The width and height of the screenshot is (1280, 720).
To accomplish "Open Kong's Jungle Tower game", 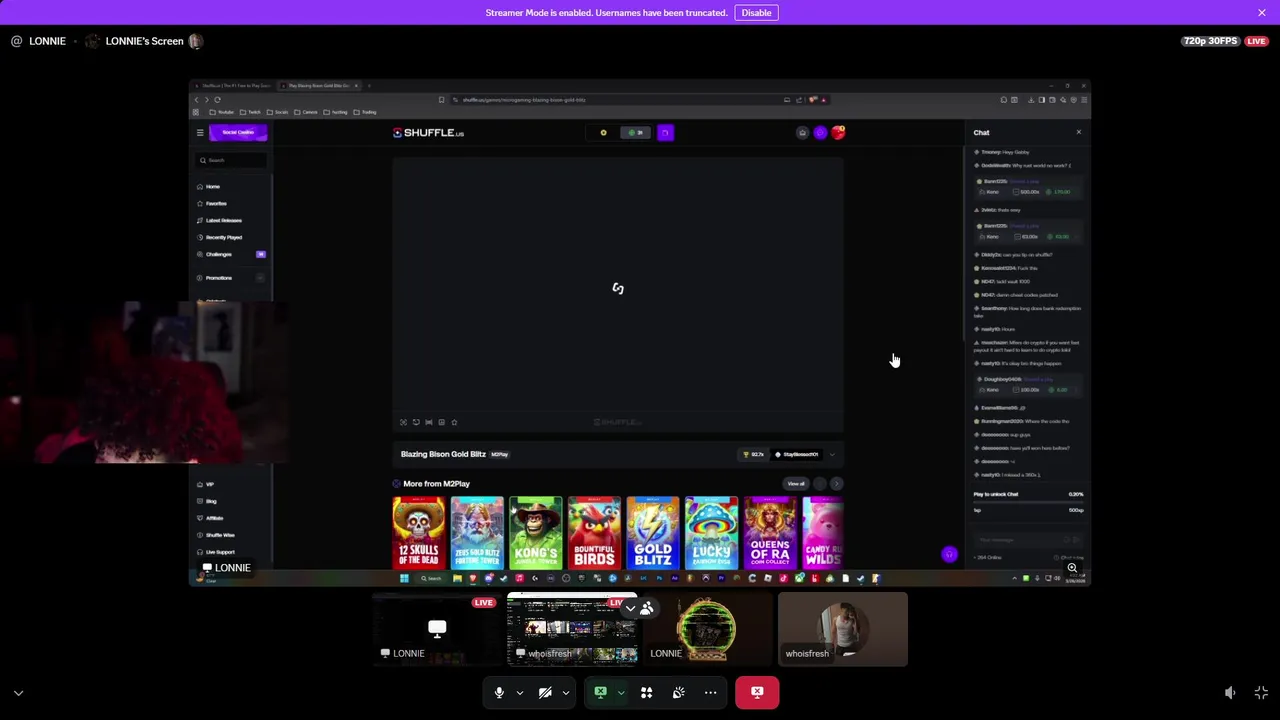I will tap(535, 532).
